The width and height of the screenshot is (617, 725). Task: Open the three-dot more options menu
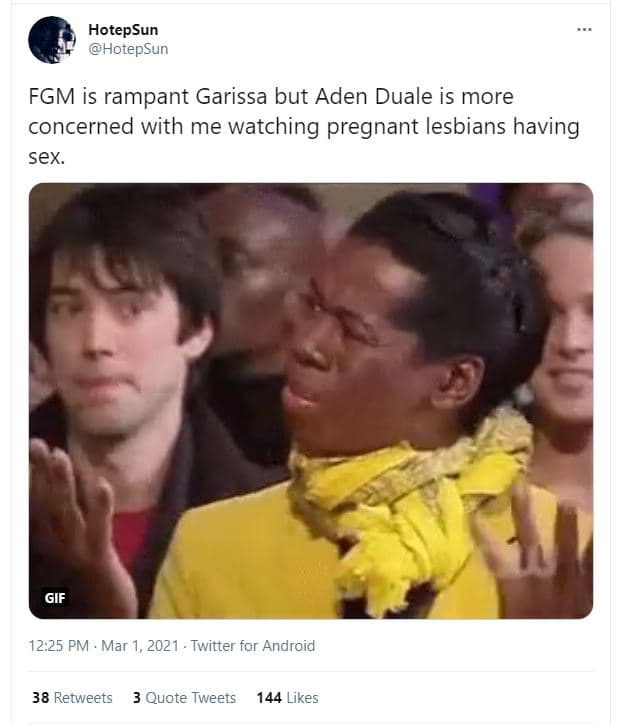point(584,30)
